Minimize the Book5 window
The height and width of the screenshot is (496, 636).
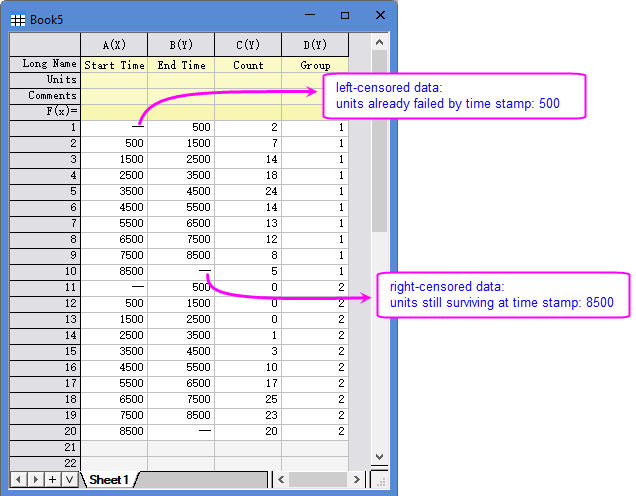point(310,15)
